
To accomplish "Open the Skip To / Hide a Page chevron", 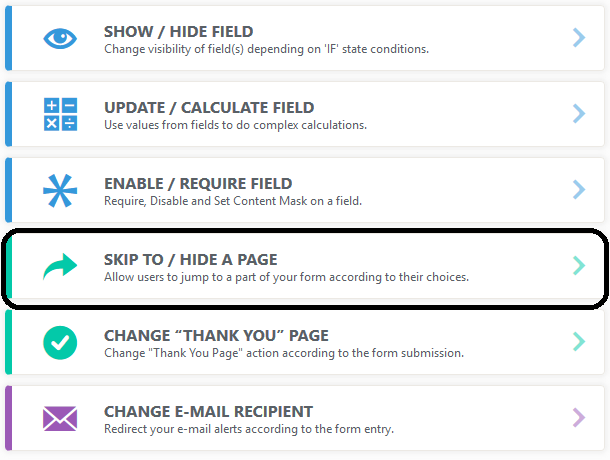I will click(x=579, y=266).
